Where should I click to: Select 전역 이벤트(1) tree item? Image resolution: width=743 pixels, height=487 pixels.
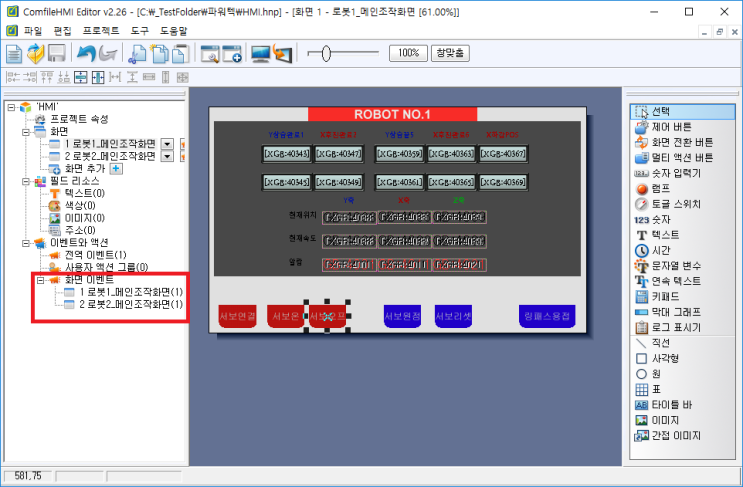95,255
